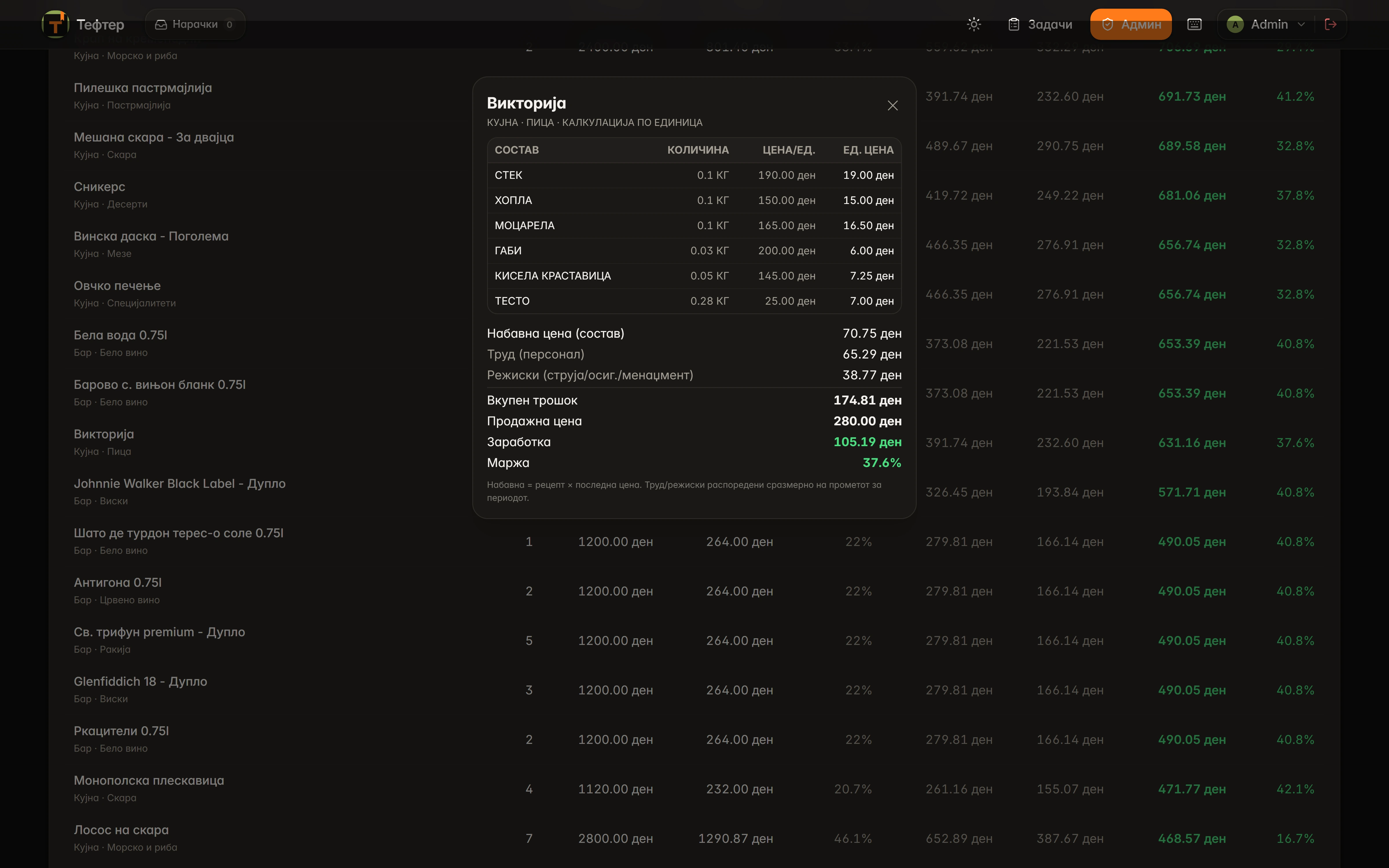Click the Продажна цена 280.00 ден value
This screenshot has height=868, width=1389.
point(867,421)
